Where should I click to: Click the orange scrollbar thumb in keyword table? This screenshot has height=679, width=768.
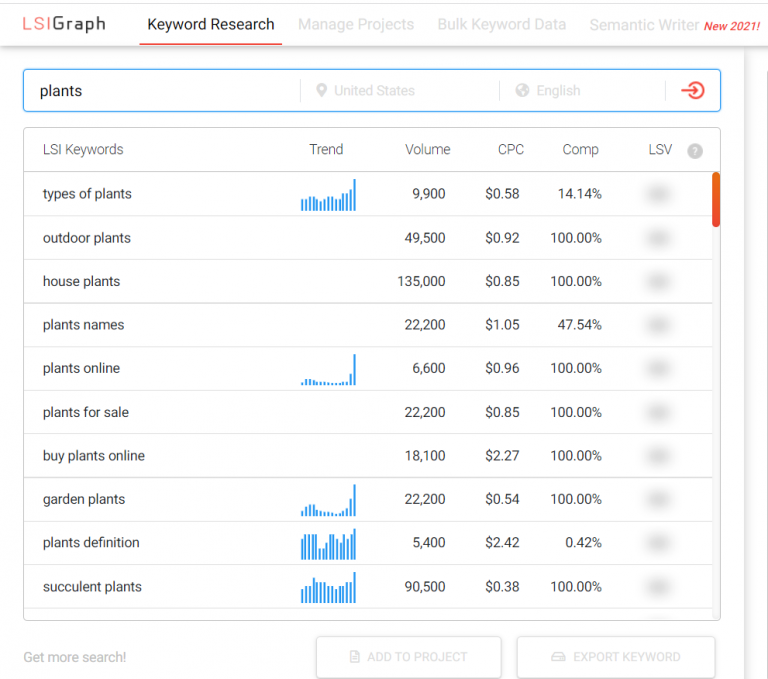(715, 199)
